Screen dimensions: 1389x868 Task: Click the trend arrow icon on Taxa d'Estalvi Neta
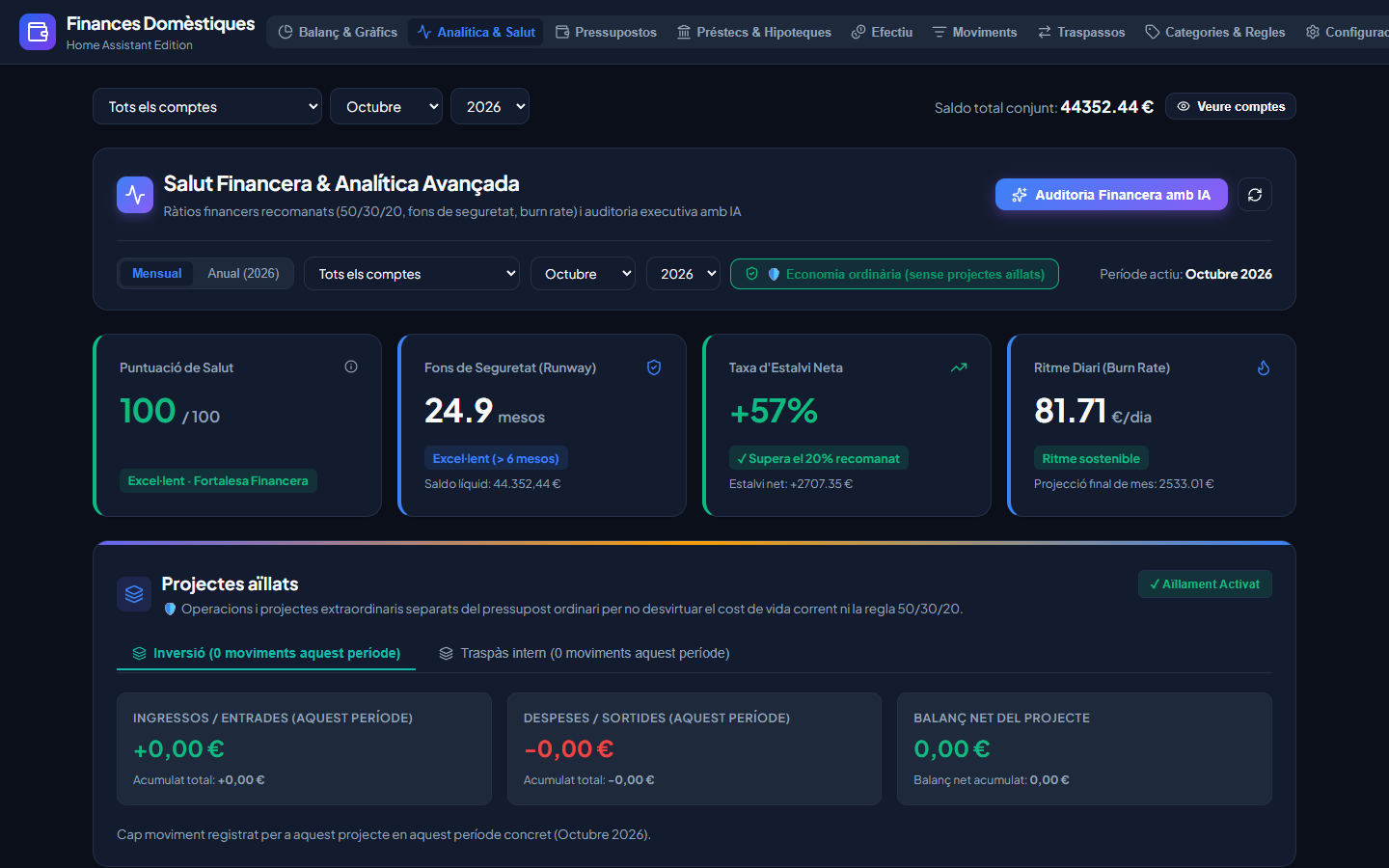coord(959,367)
